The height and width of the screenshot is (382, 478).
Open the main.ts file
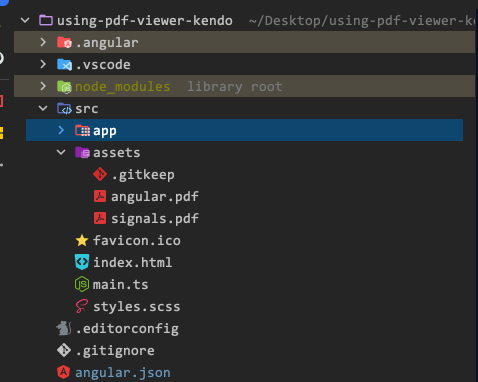click(120, 284)
